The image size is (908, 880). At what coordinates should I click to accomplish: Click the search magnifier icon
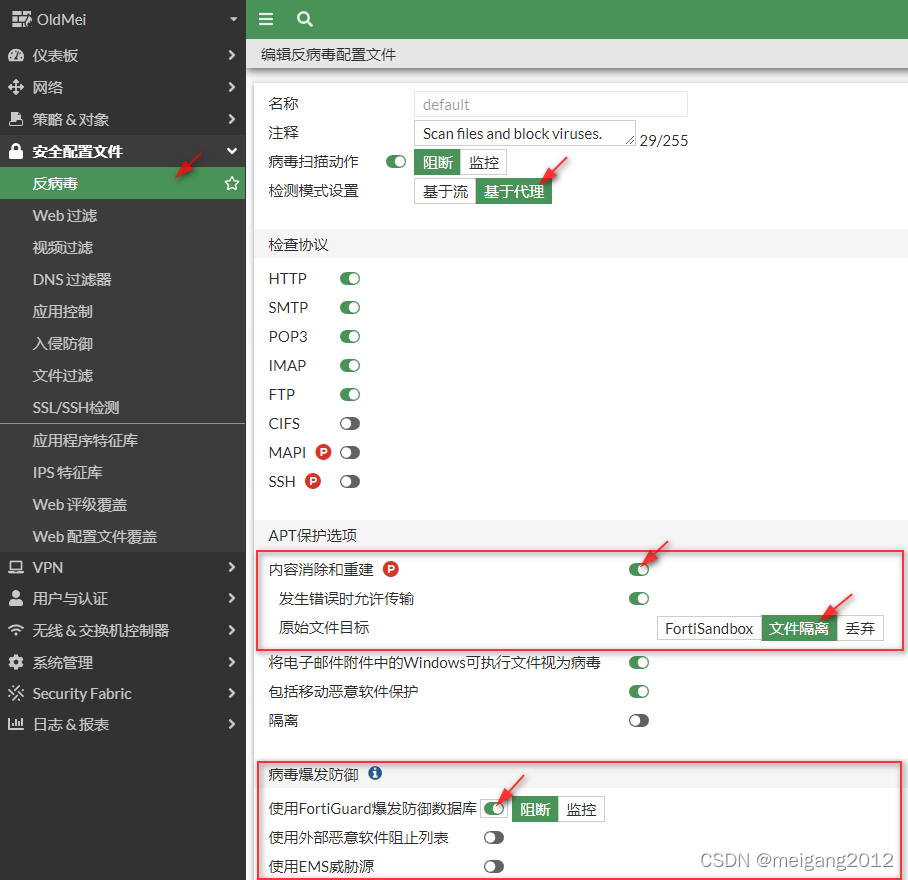coord(305,19)
